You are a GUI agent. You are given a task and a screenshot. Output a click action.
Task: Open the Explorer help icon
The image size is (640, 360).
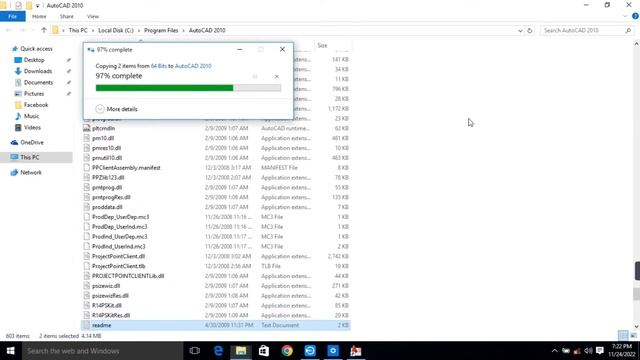[x=635, y=16]
